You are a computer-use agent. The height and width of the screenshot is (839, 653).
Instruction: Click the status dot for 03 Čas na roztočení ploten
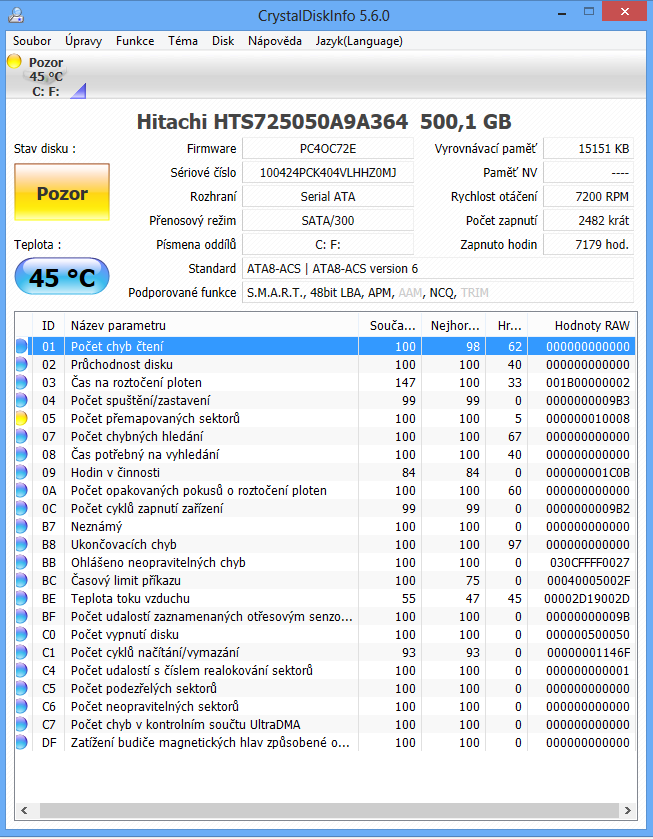pos(21,383)
